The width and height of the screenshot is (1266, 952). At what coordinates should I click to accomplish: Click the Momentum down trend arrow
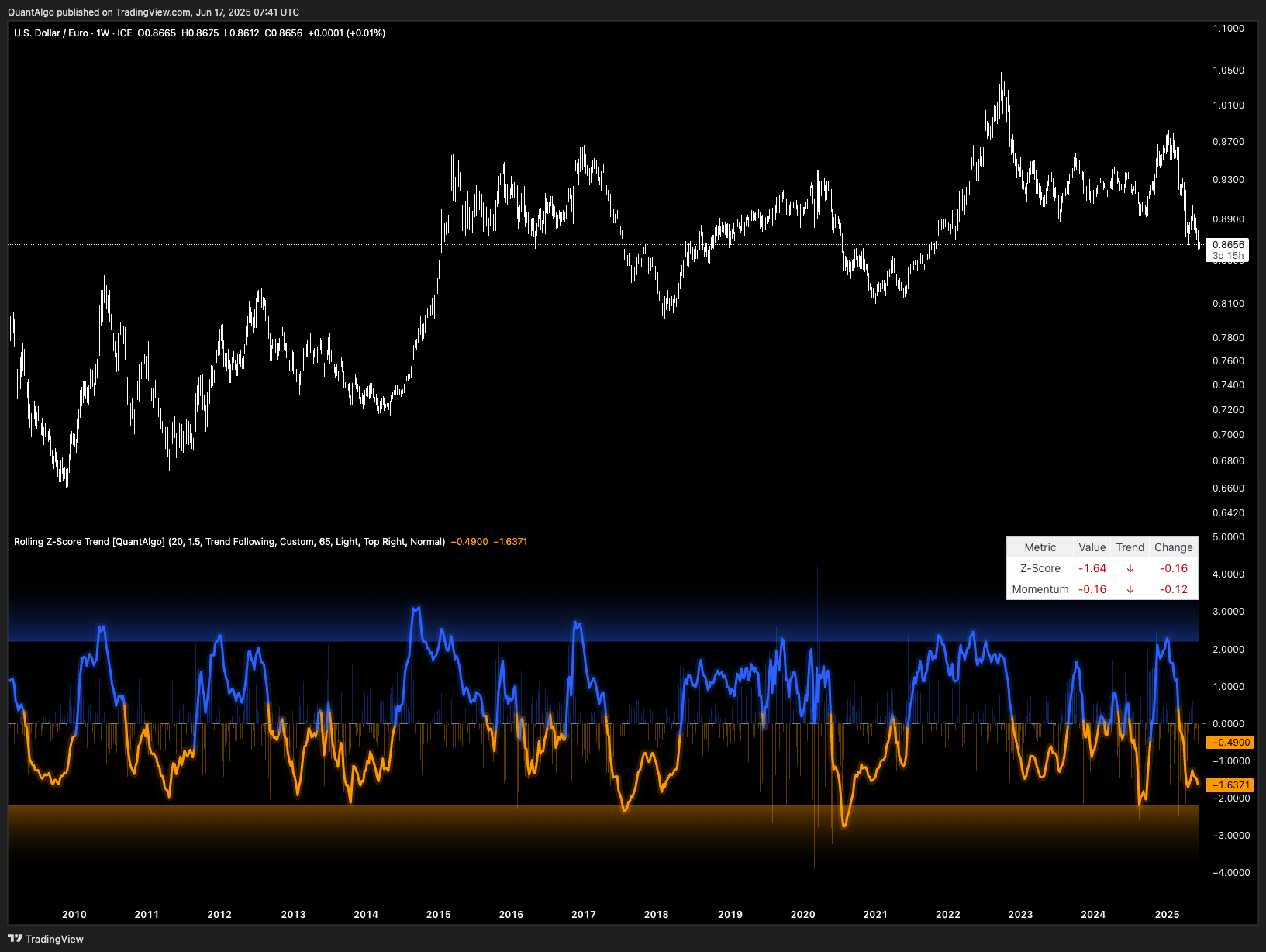[x=1130, y=589]
